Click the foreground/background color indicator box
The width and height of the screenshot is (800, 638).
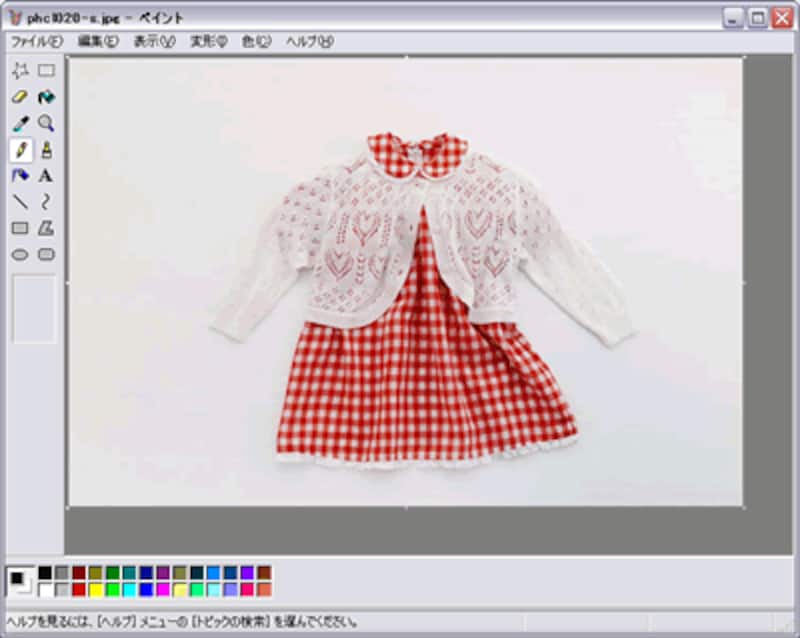[19, 581]
